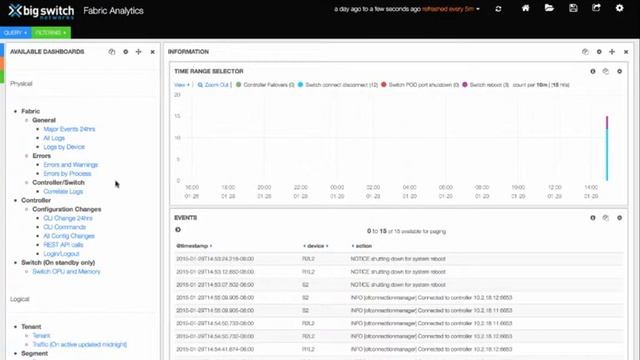
Task: Click info icon of Time Range Selector panel
Action: pos(593,71)
